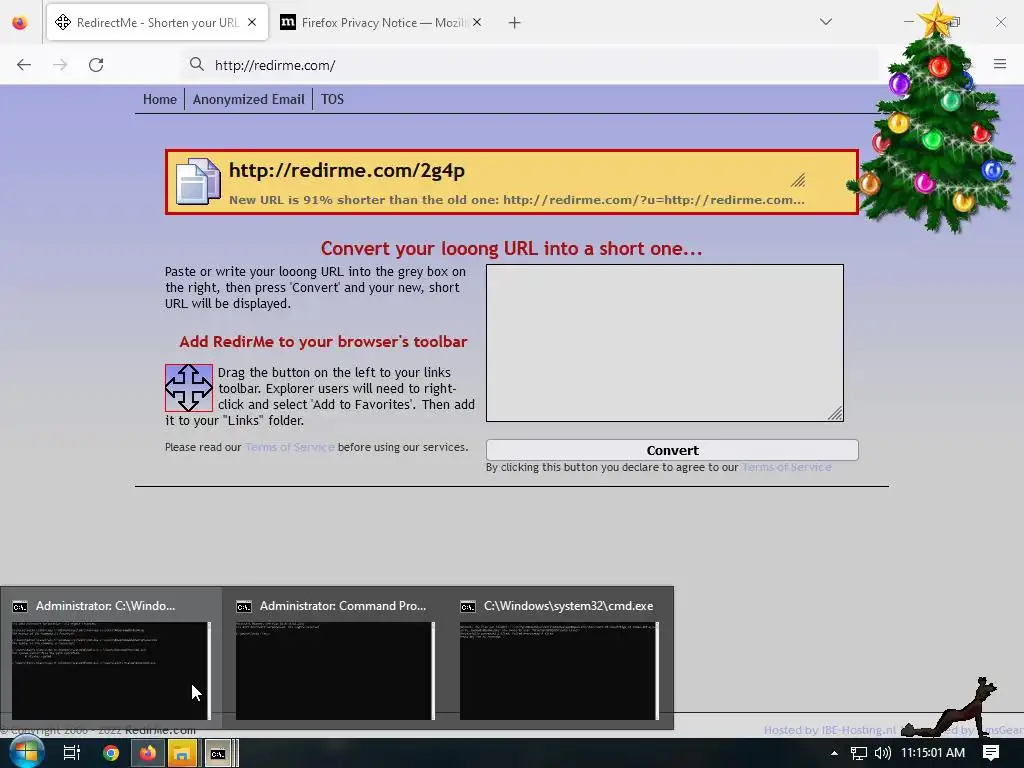Open Terms of Service link under Convert button
Screen dimensions: 1024x768
pyautogui.click(x=787, y=468)
